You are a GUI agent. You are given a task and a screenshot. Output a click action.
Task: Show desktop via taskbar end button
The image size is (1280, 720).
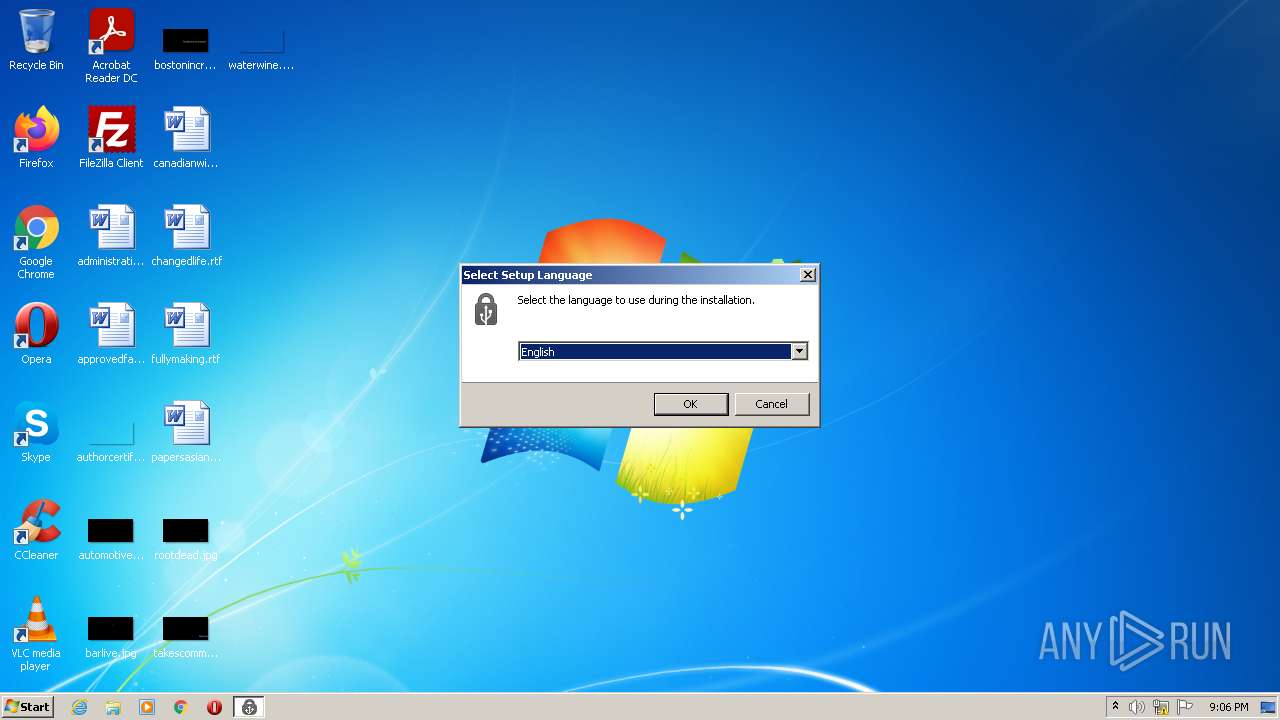point(1269,707)
